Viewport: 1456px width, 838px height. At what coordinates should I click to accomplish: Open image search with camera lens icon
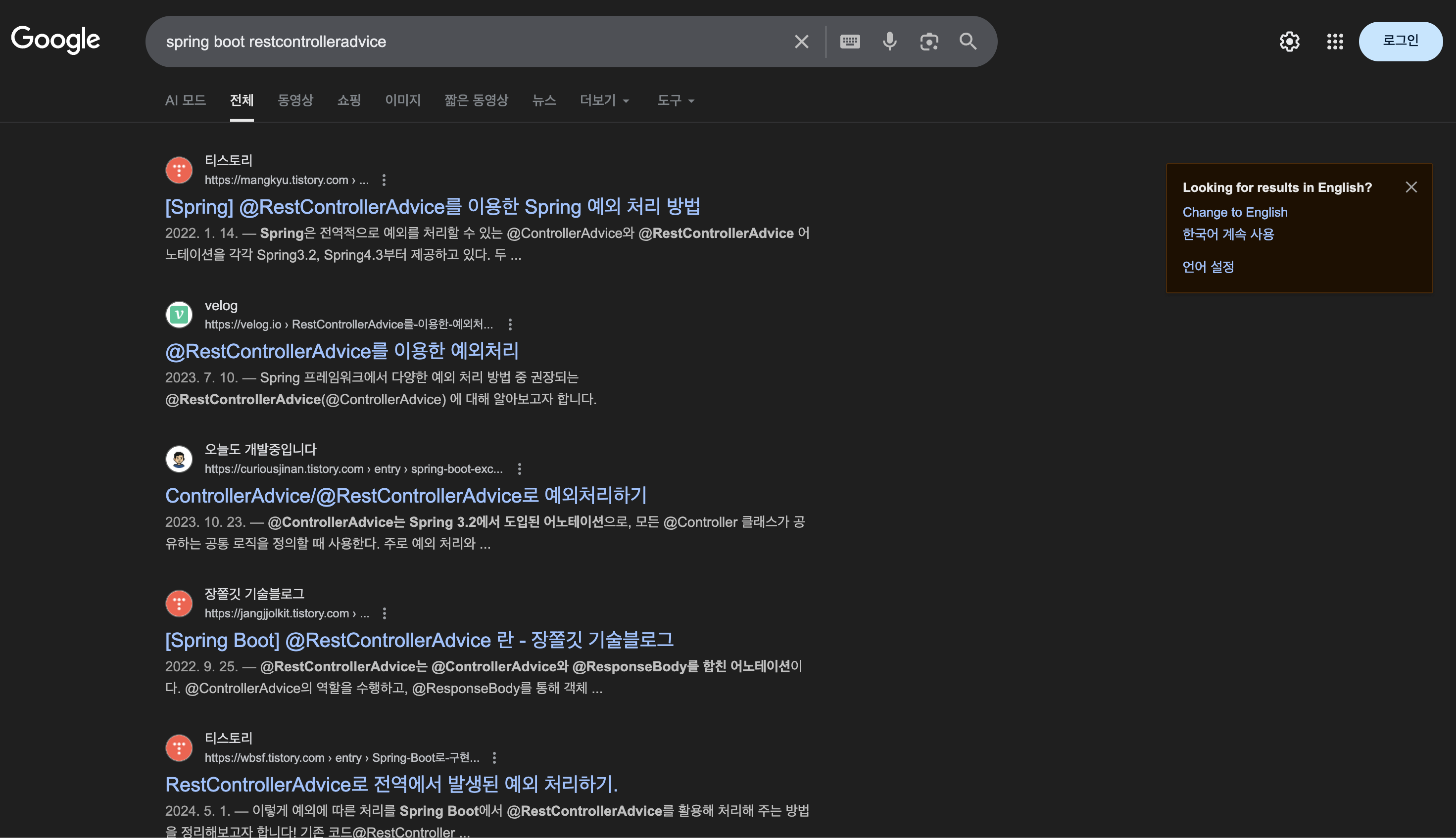[x=928, y=42]
